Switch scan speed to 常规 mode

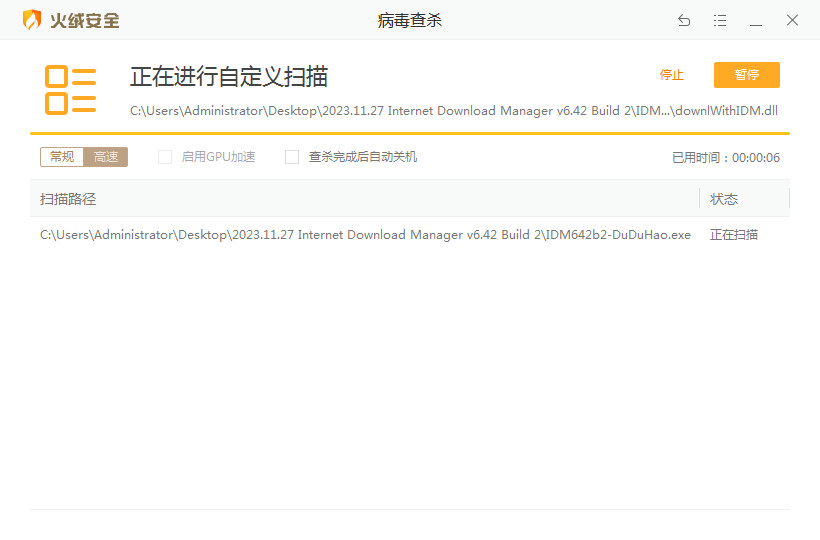(62, 157)
